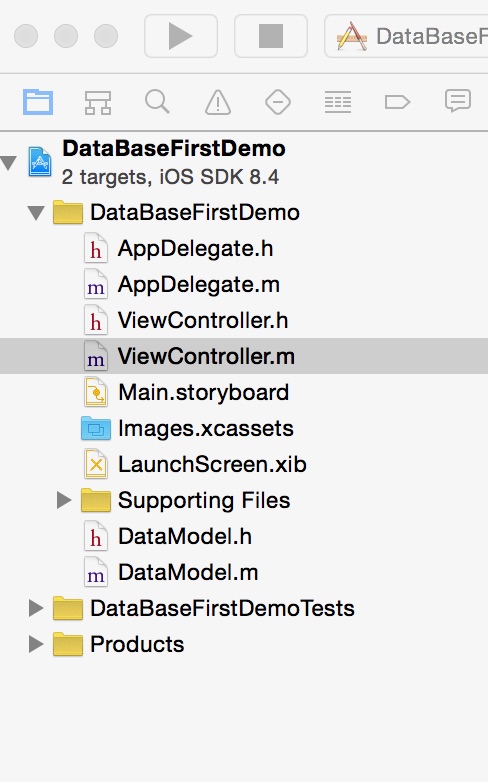Click the Run (play) button
Screen dimensions: 488x782
[x=181, y=36]
